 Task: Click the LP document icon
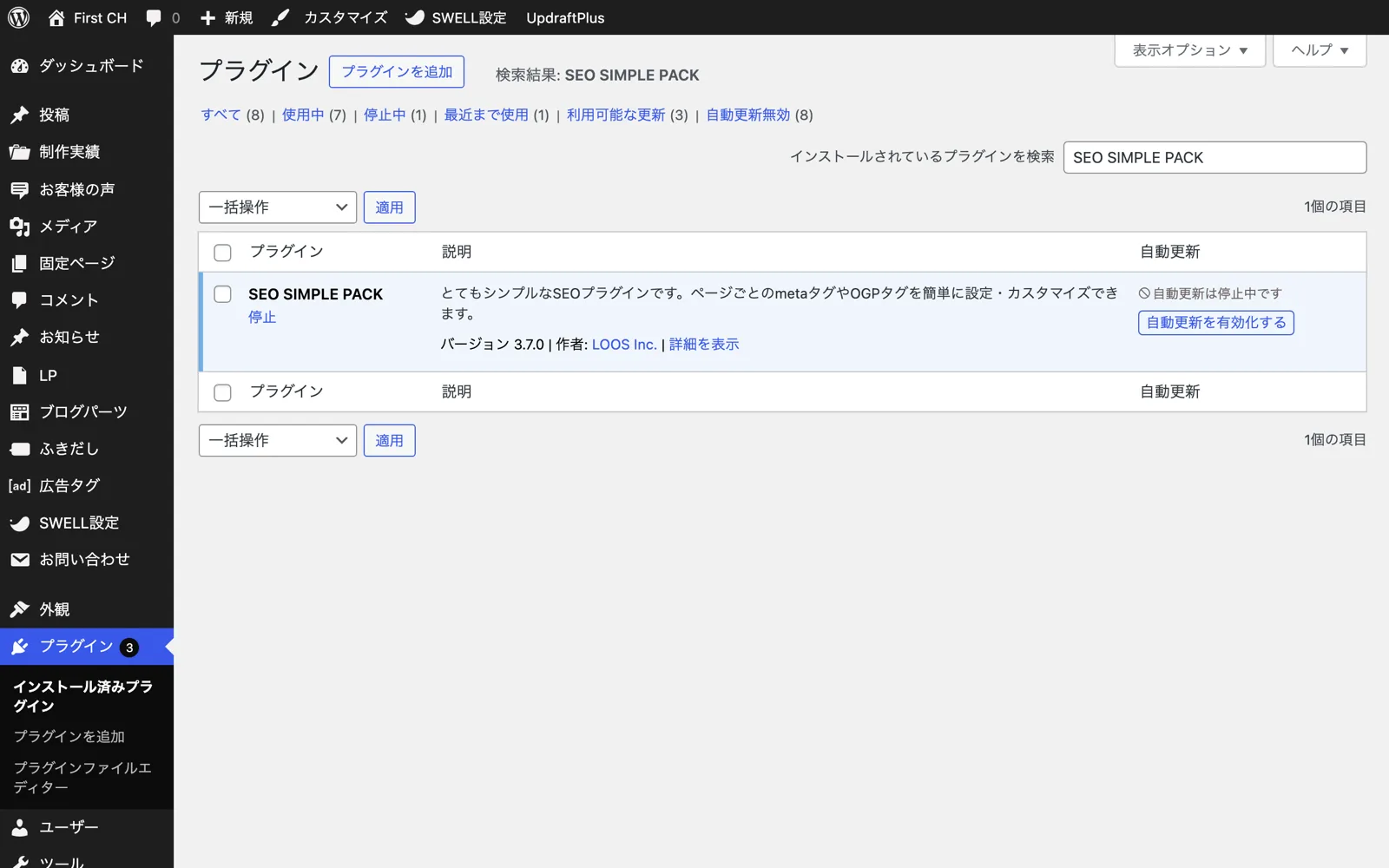tap(19, 375)
